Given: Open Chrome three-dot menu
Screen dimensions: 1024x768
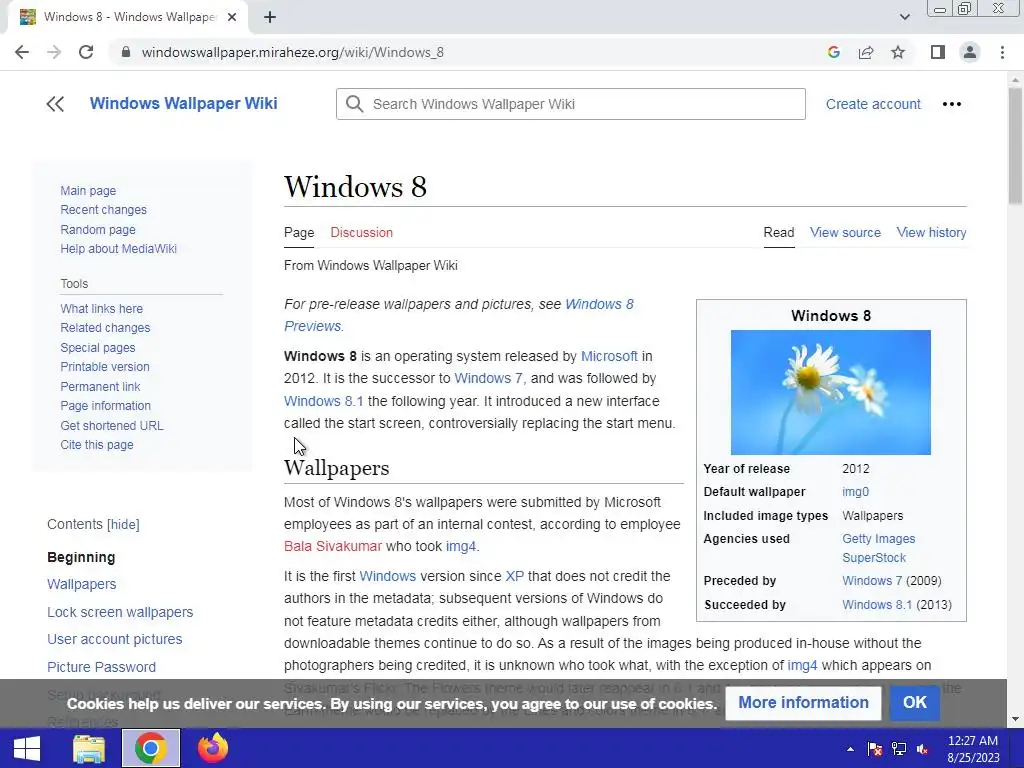Looking at the screenshot, I should coord(1002,52).
